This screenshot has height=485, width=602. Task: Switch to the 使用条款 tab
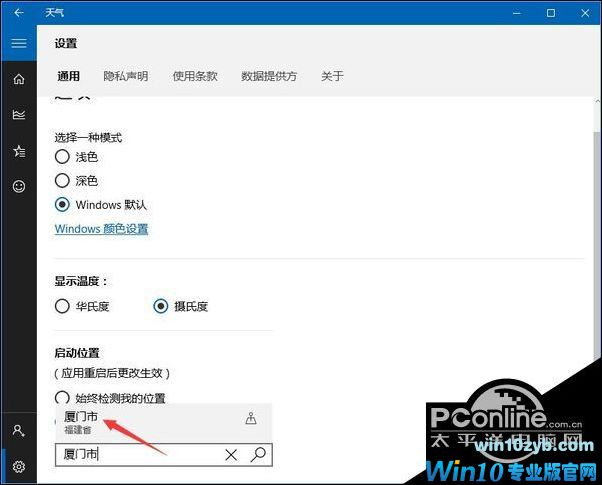(195, 76)
